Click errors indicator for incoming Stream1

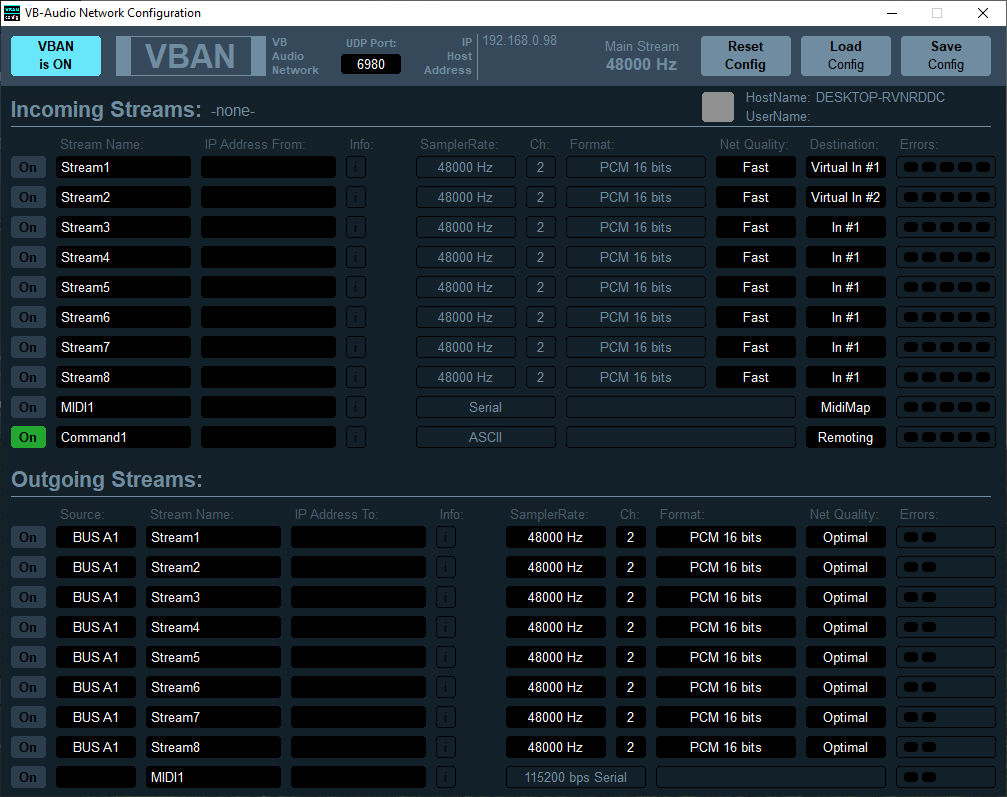(x=946, y=167)
